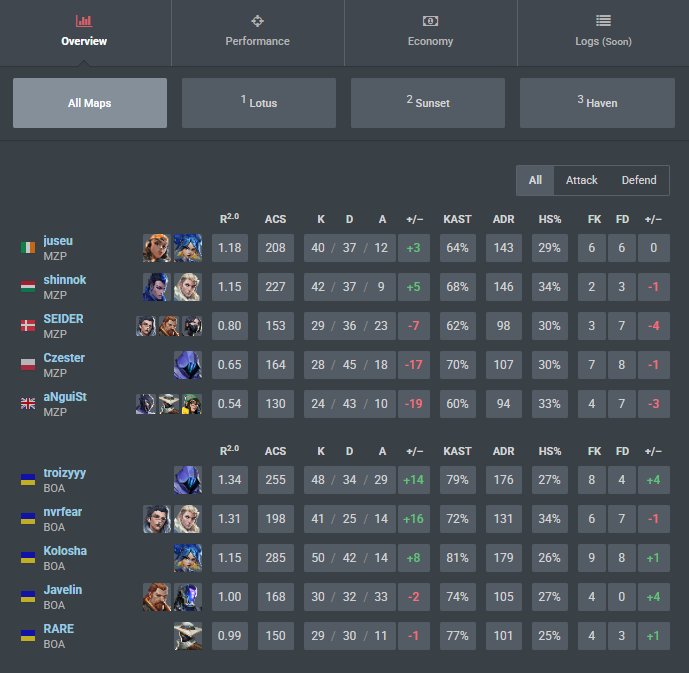Click Czester's -17 plus/minus cell
689x673 pixels.
[x=413, y=365]
